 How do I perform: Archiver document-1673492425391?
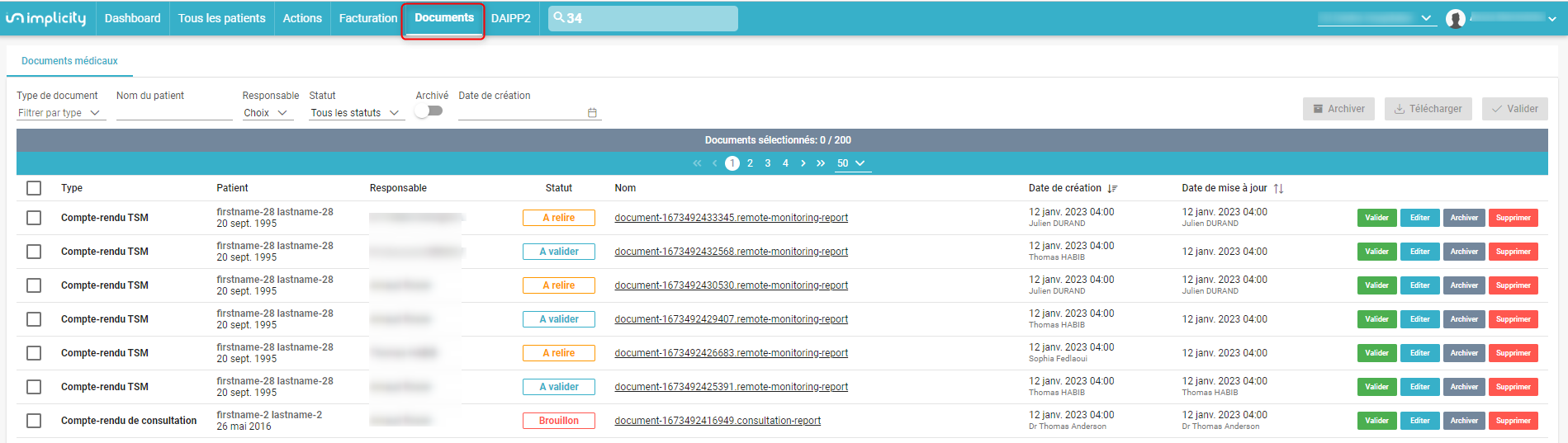click(1464, 387)
